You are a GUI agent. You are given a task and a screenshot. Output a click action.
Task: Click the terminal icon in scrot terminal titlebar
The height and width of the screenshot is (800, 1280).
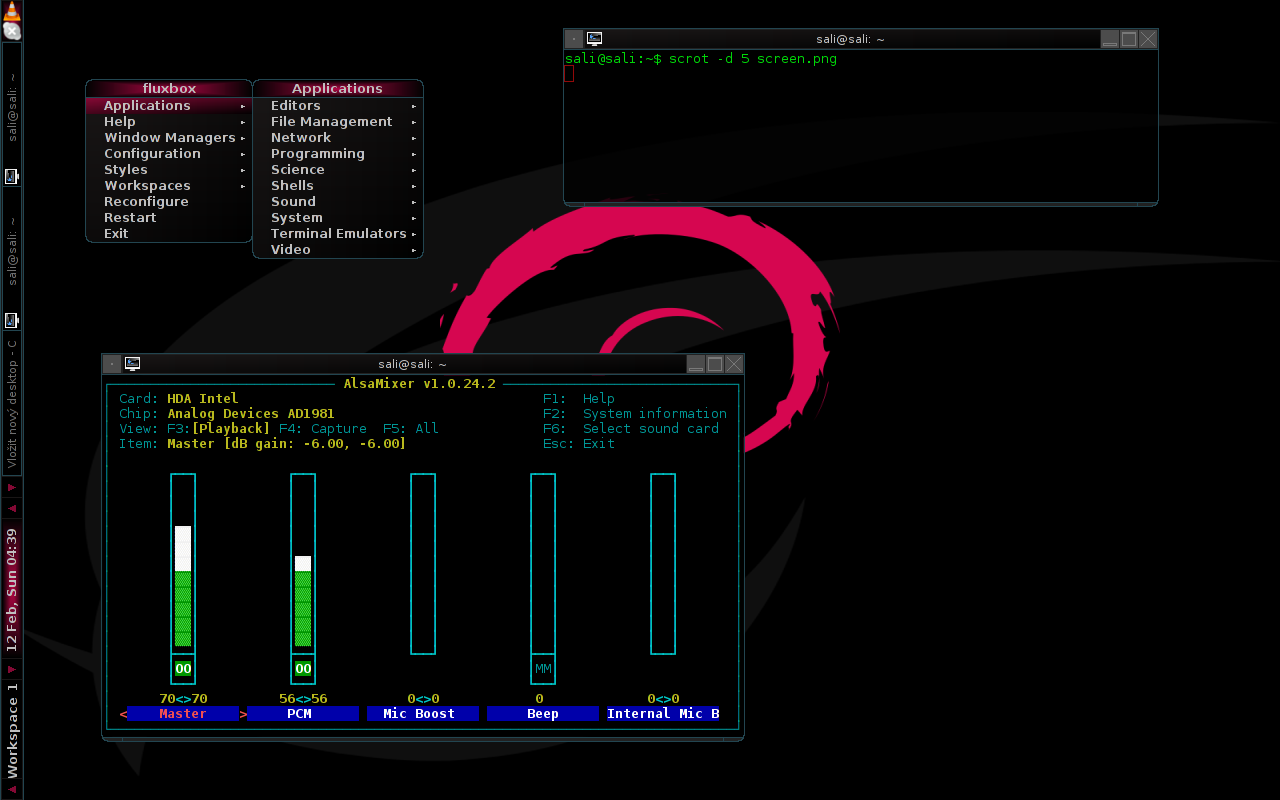coord(594,39)
